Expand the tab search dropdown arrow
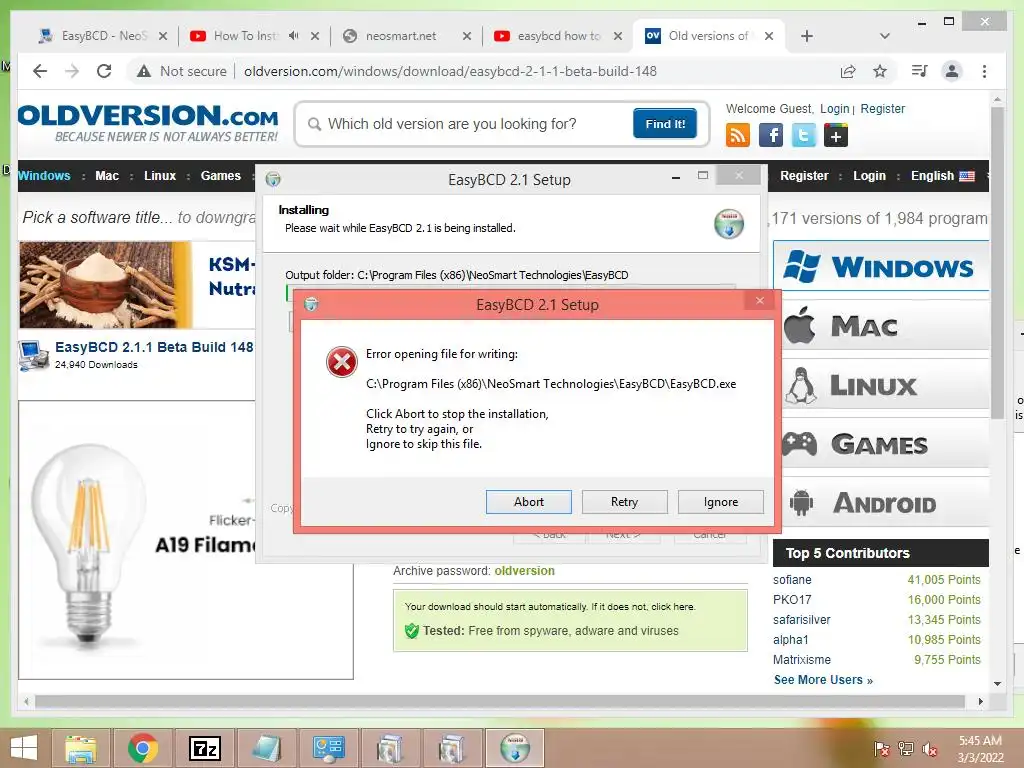1024x768 pixels. (885, 36)
